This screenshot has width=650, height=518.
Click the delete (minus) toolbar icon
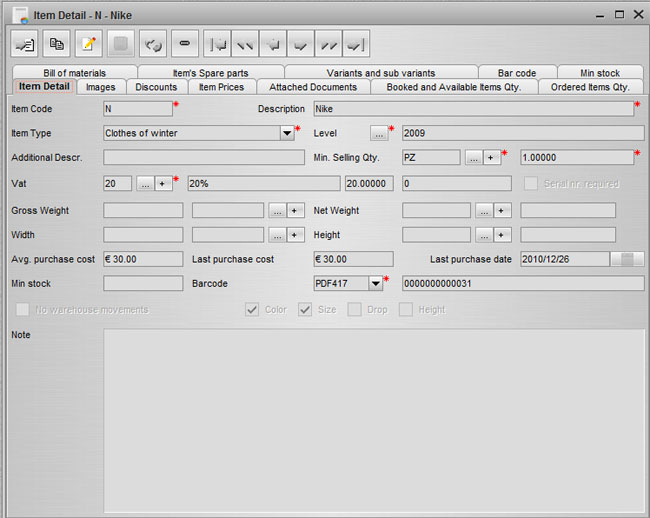(x=184, y=44)
